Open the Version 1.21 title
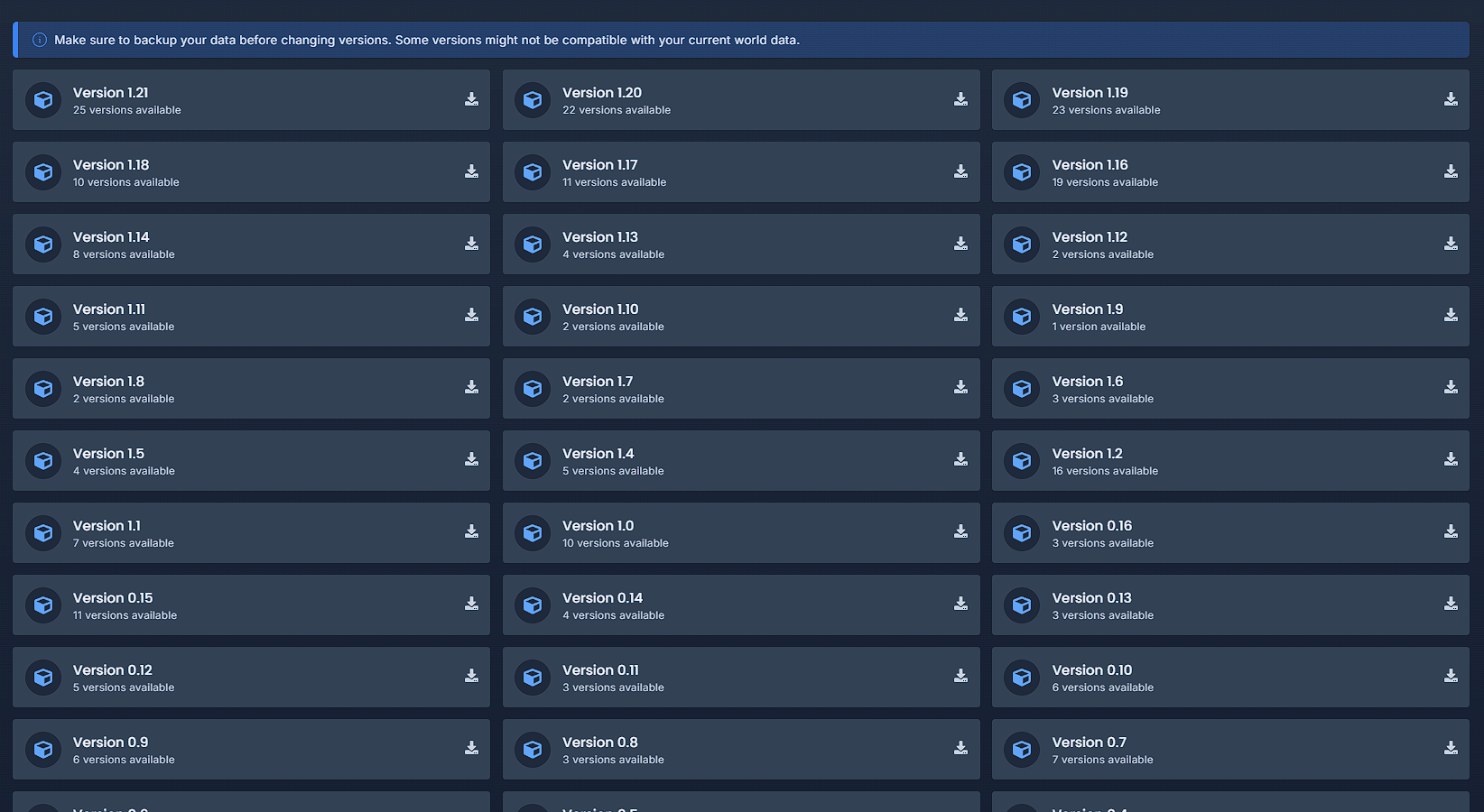1484x812 pixels. (111, 93)
